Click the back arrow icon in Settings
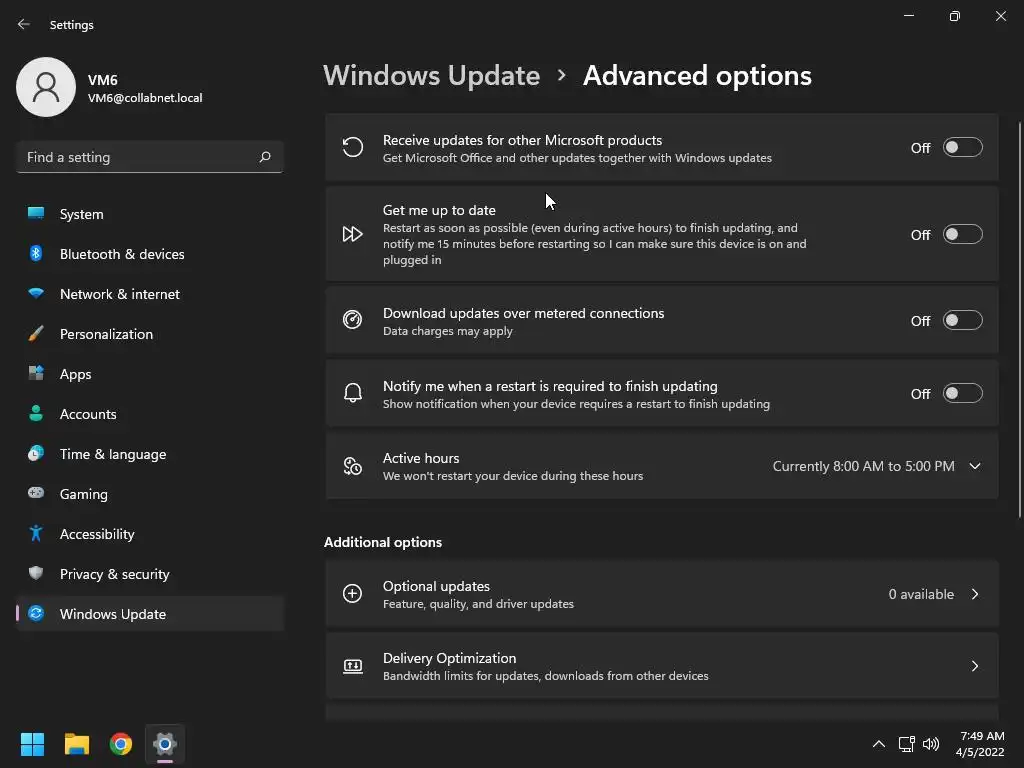The image size is (1024, 768). click(24, 24)
